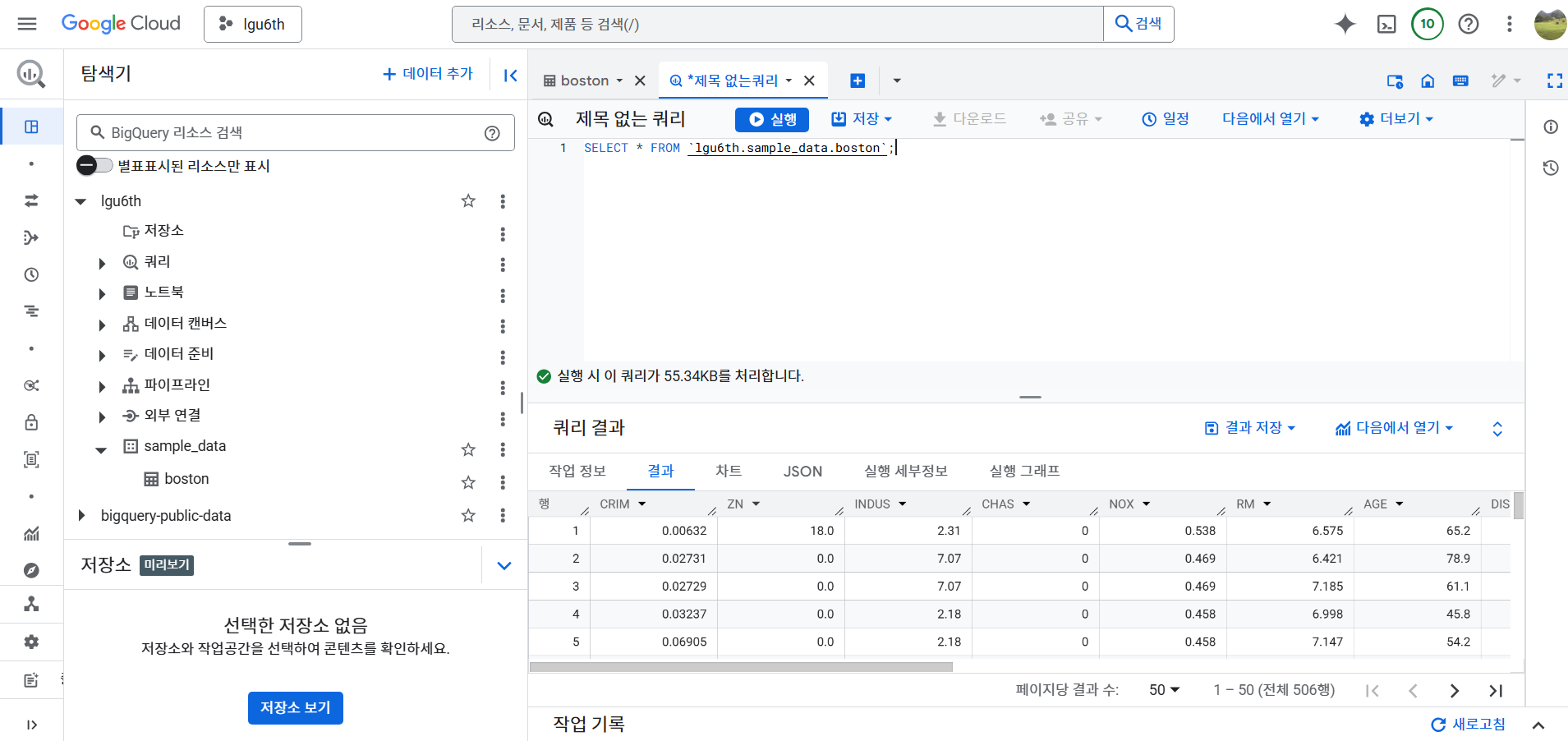Viewport: 1568px width, 741px height.
Task: Switch to JSON results tab
Action: click(x=802, y=472)
